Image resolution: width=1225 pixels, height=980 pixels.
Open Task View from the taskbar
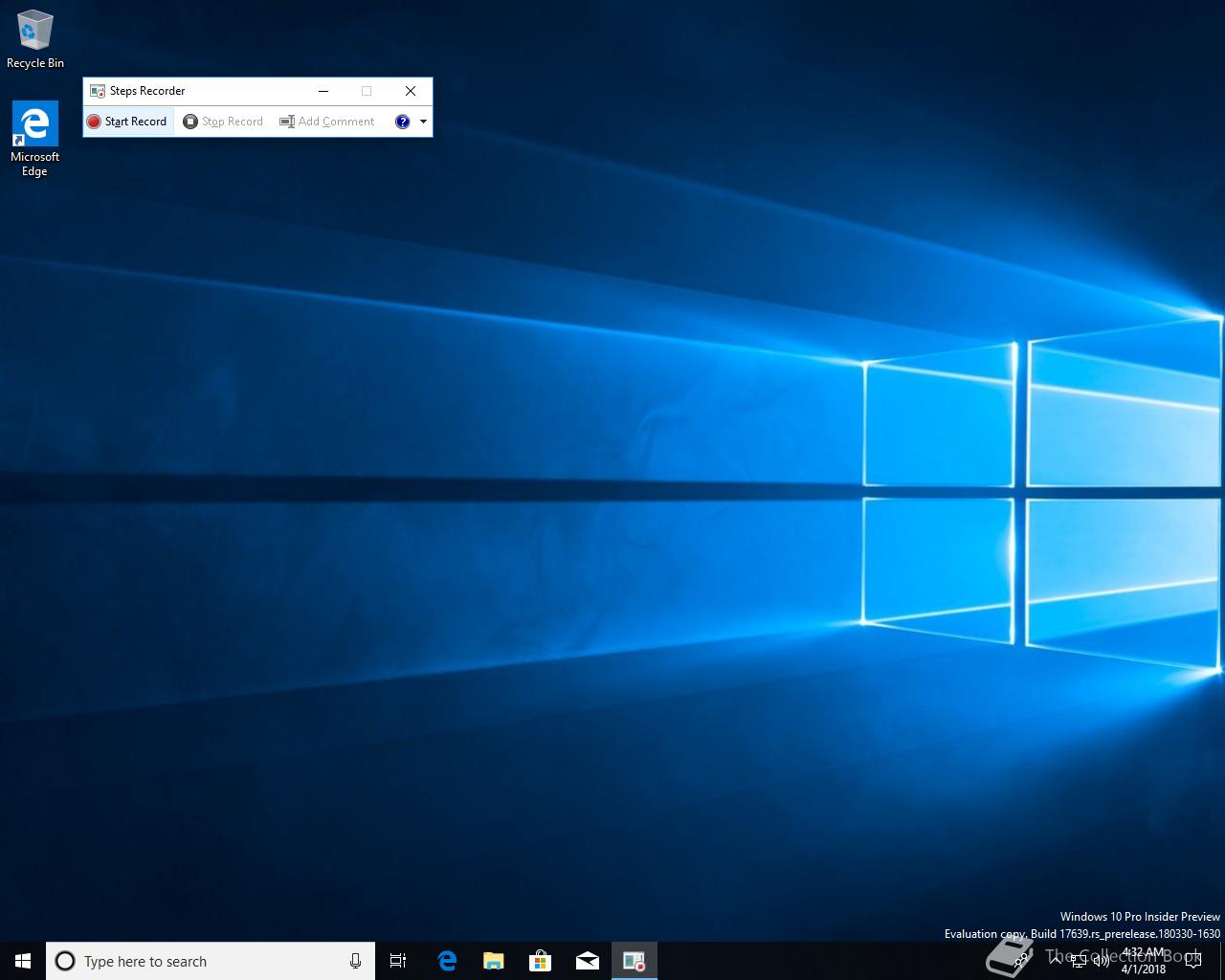click(x=398, y=961)
